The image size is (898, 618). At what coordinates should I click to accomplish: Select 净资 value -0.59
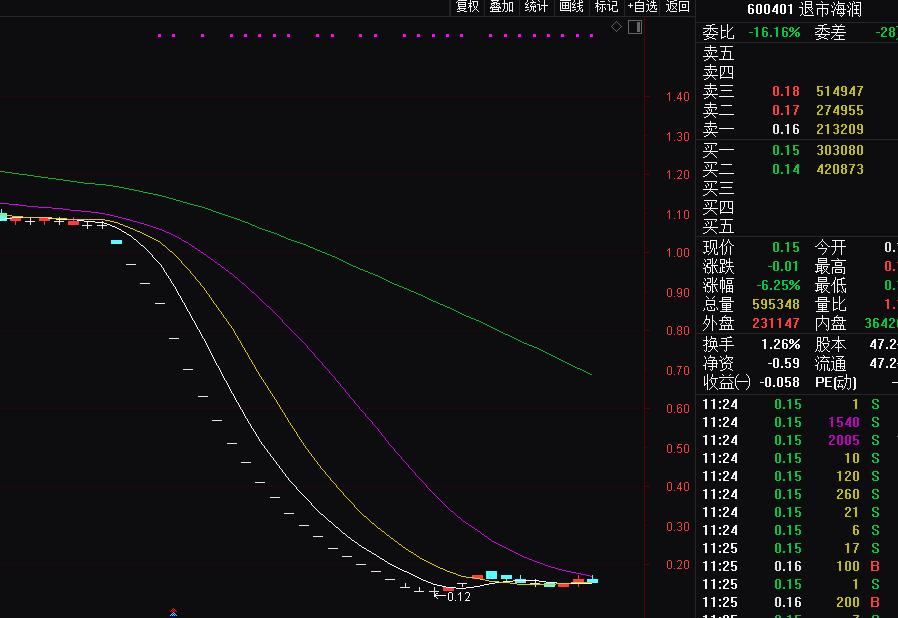pyautogui.click(x=783, y=363)
